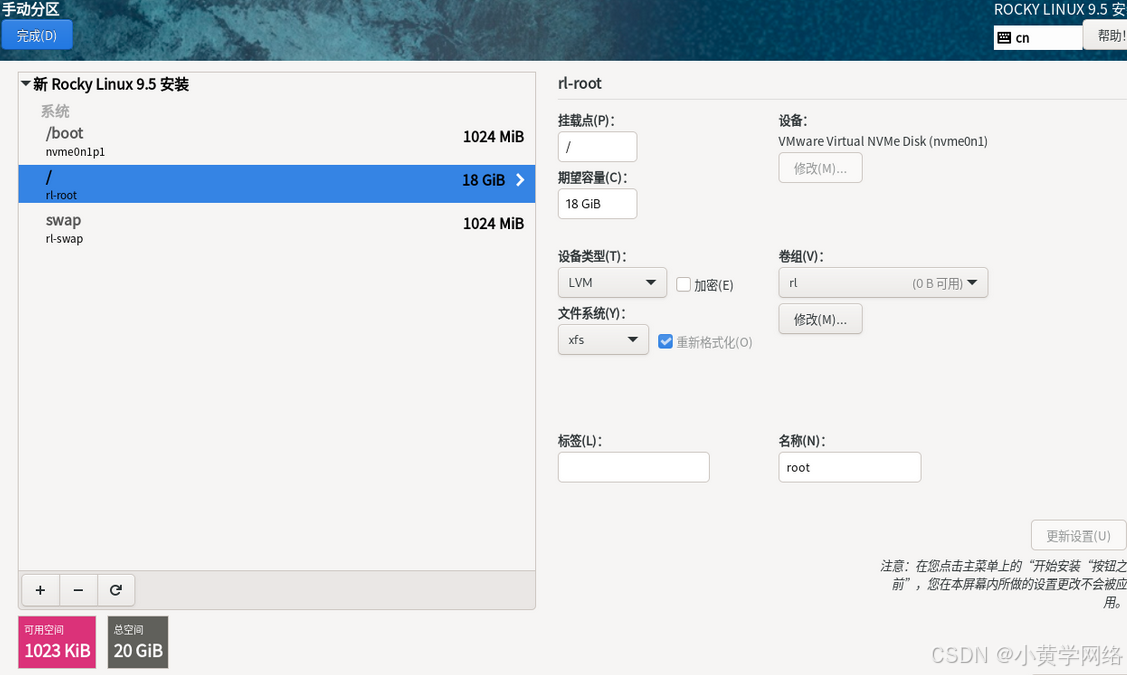Image resolution: width=1127 pixels, height=675 pixels.
Task: Select the / rl-root partition row
Action: pos(277,184)
